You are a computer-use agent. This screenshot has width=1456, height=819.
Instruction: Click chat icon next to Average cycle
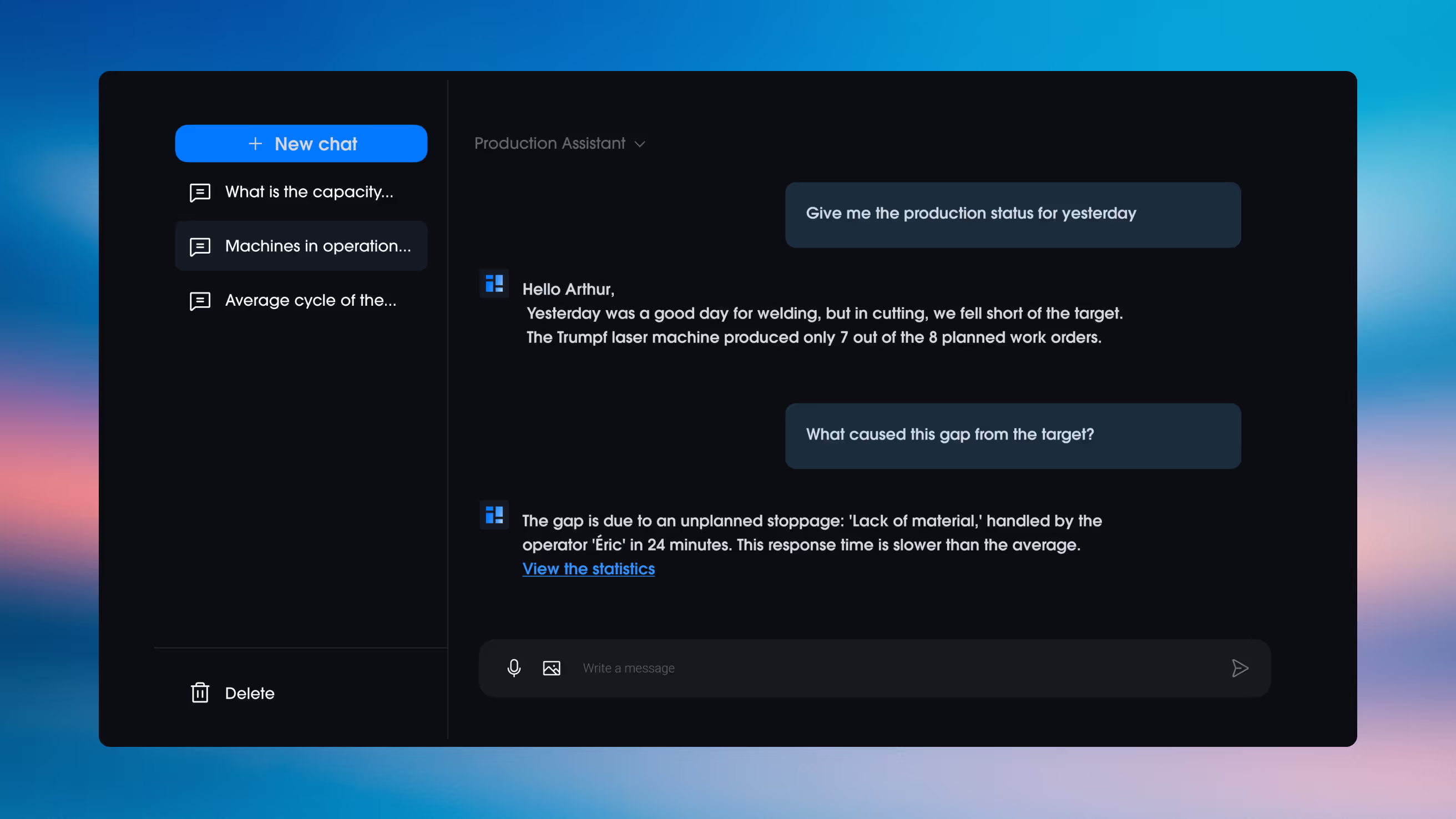pyautogui.click(x=200, y=301)
